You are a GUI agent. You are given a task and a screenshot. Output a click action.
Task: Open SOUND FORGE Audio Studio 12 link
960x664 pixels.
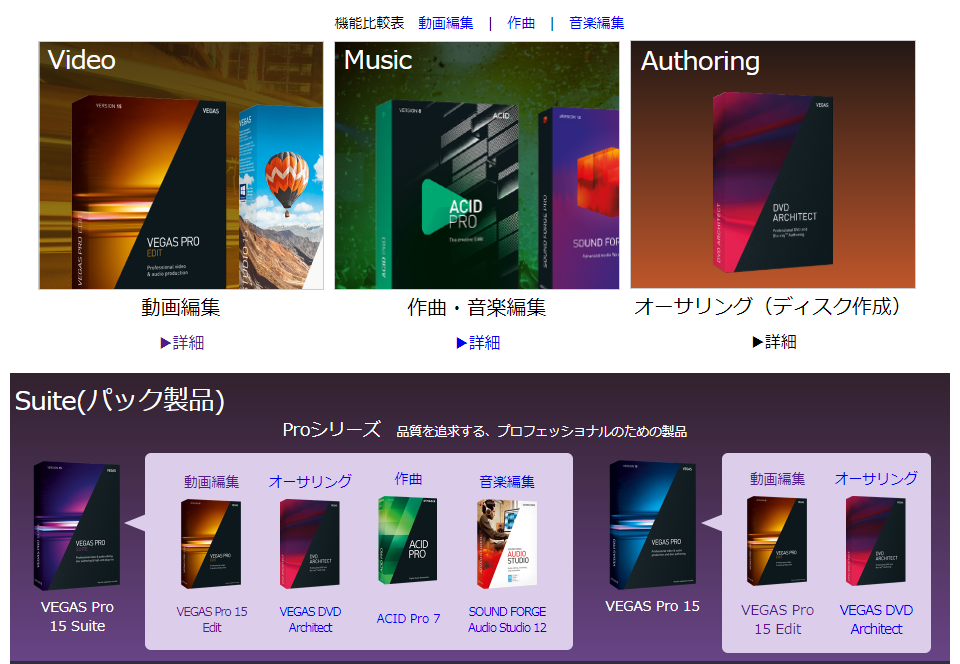(x=508, y=619)
